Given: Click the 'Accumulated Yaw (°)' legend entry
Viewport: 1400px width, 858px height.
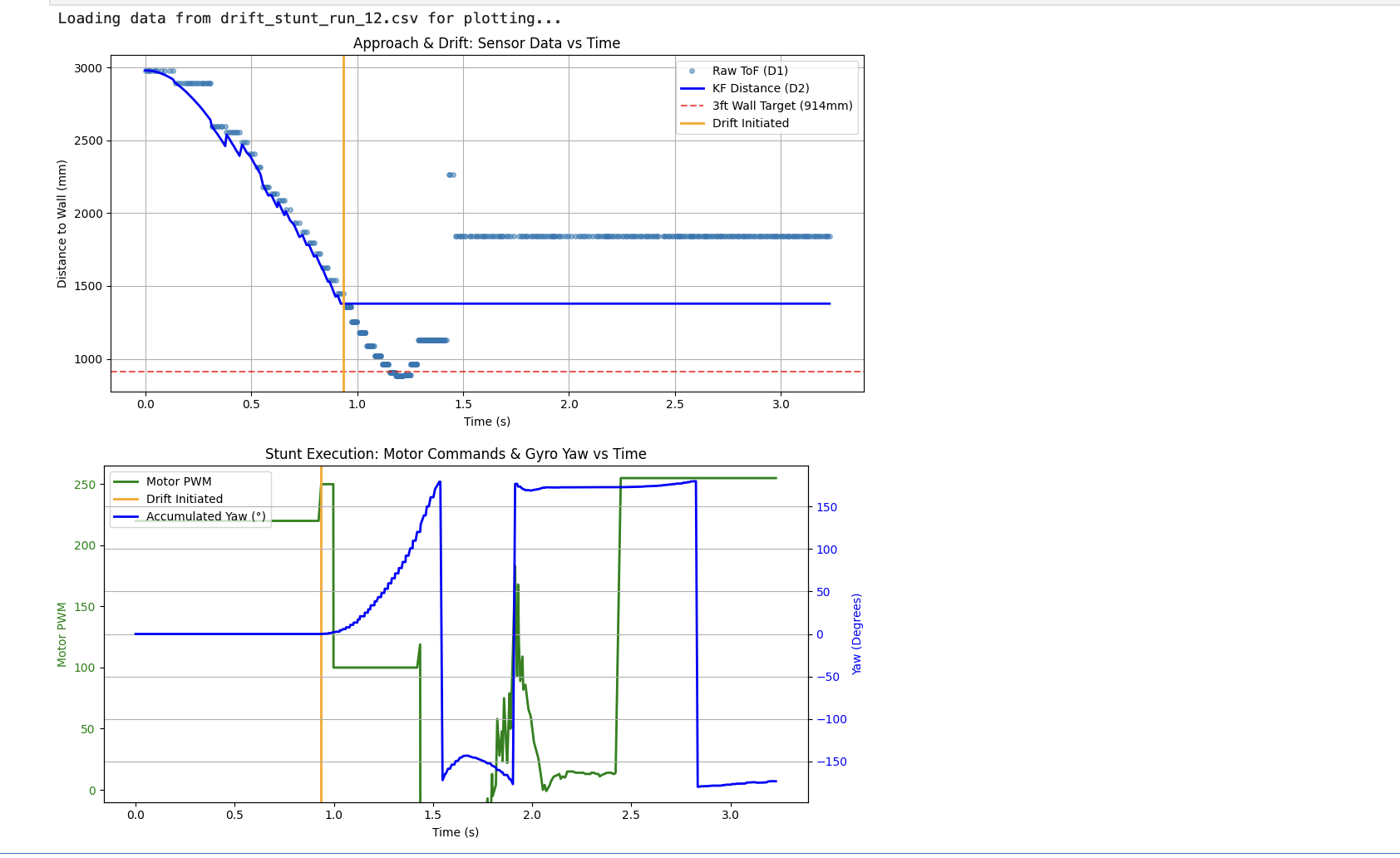Looking at the screenshot, I should (x=206, y=516).
